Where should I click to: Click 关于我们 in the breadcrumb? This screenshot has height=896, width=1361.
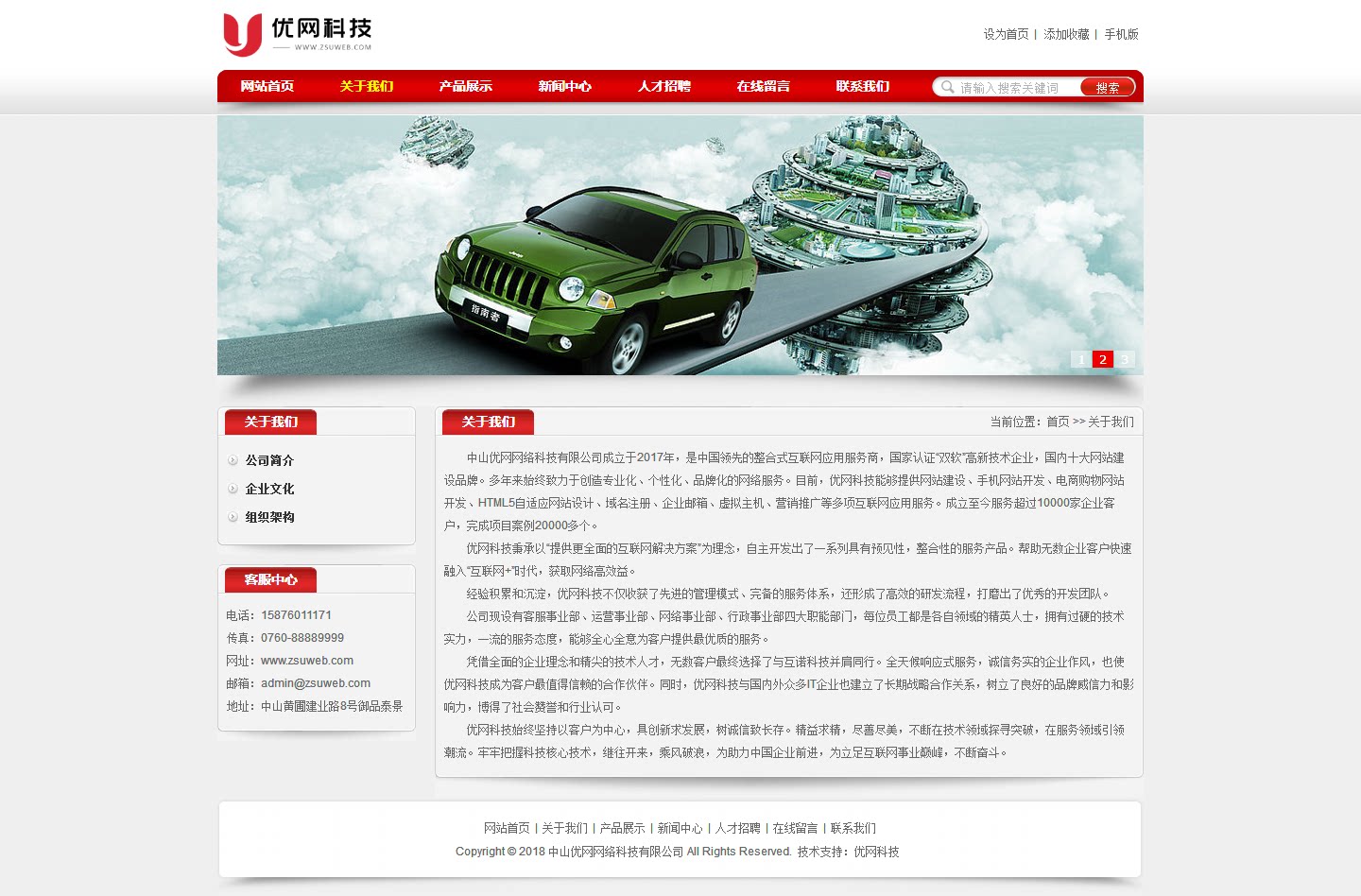point(1111,422)
